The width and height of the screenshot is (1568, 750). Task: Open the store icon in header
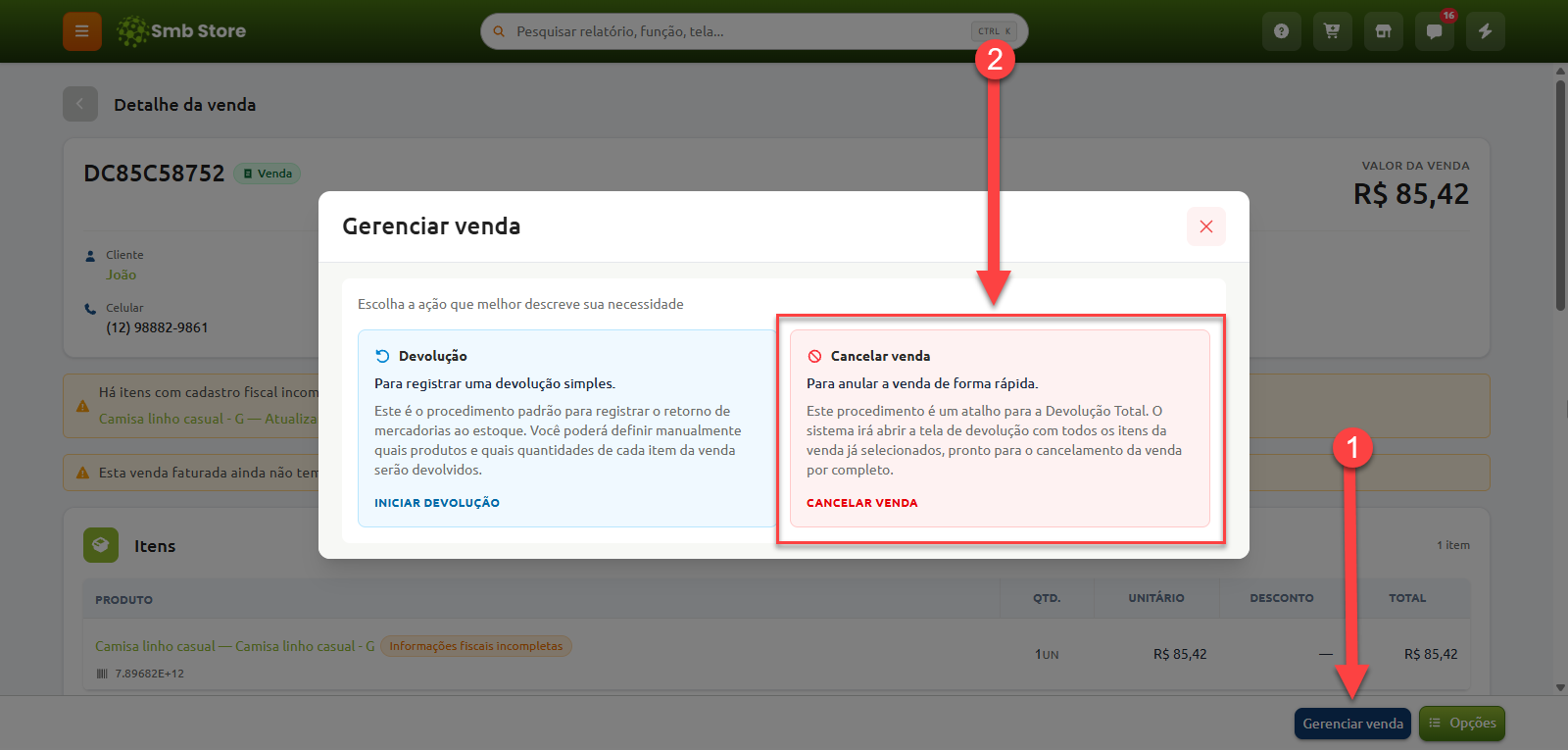[x=1383, y=31]
